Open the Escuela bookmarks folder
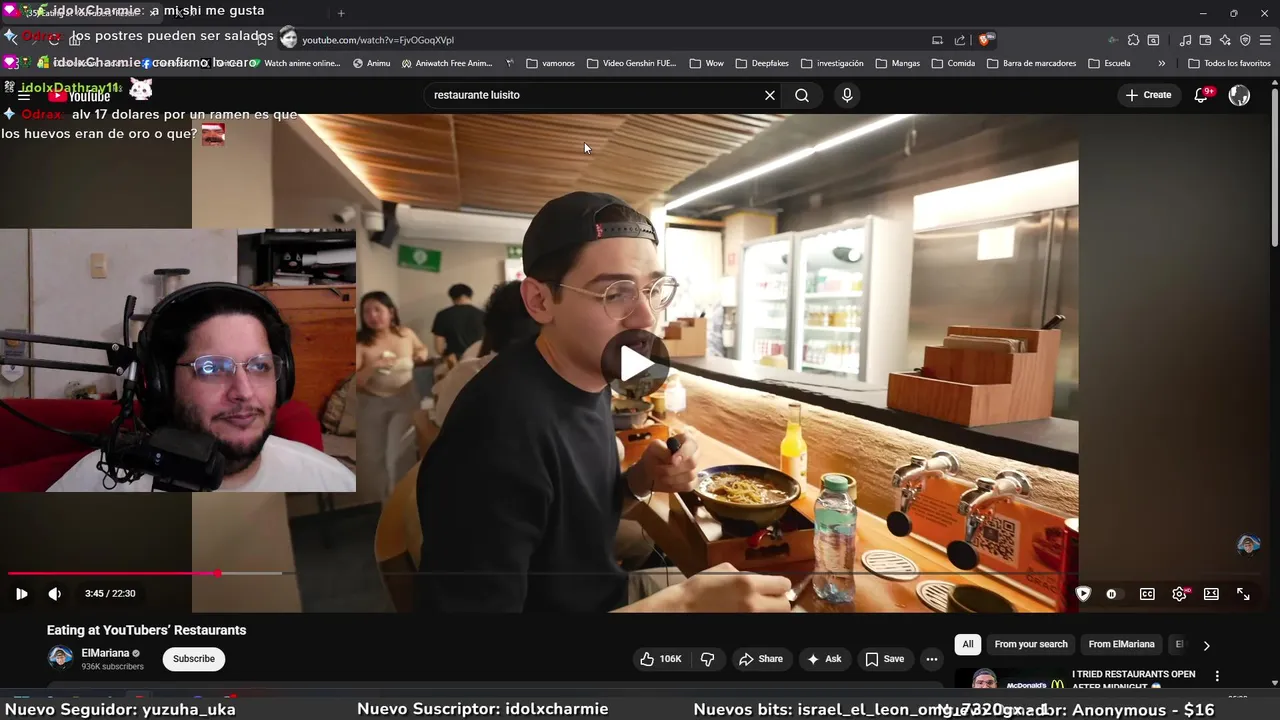 1109,63
